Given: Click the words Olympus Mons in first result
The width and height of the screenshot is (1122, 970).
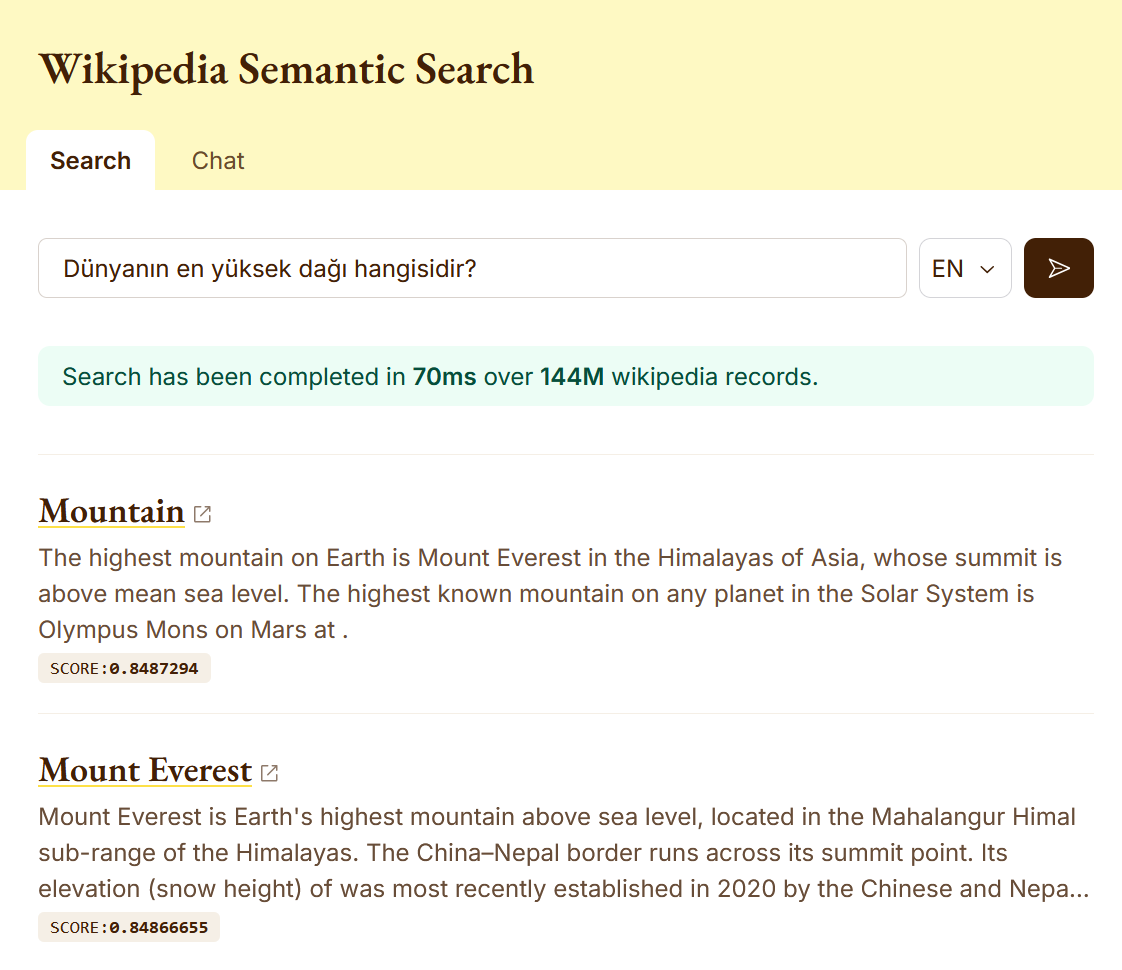Looking at the screenshot, I should pyautogui.click(x=110, y=631).
